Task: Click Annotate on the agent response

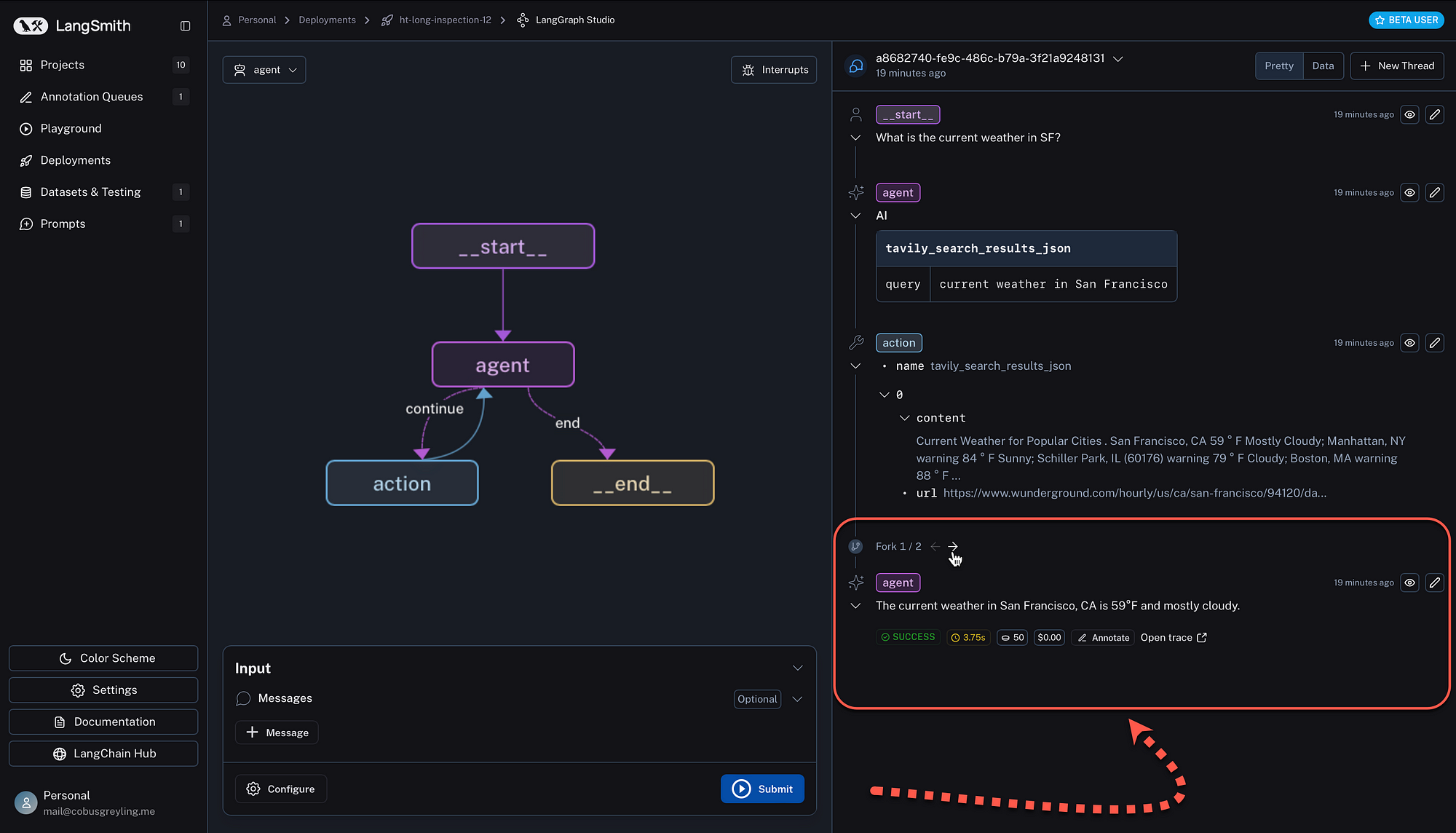Action: click(x=1103, y=638)
